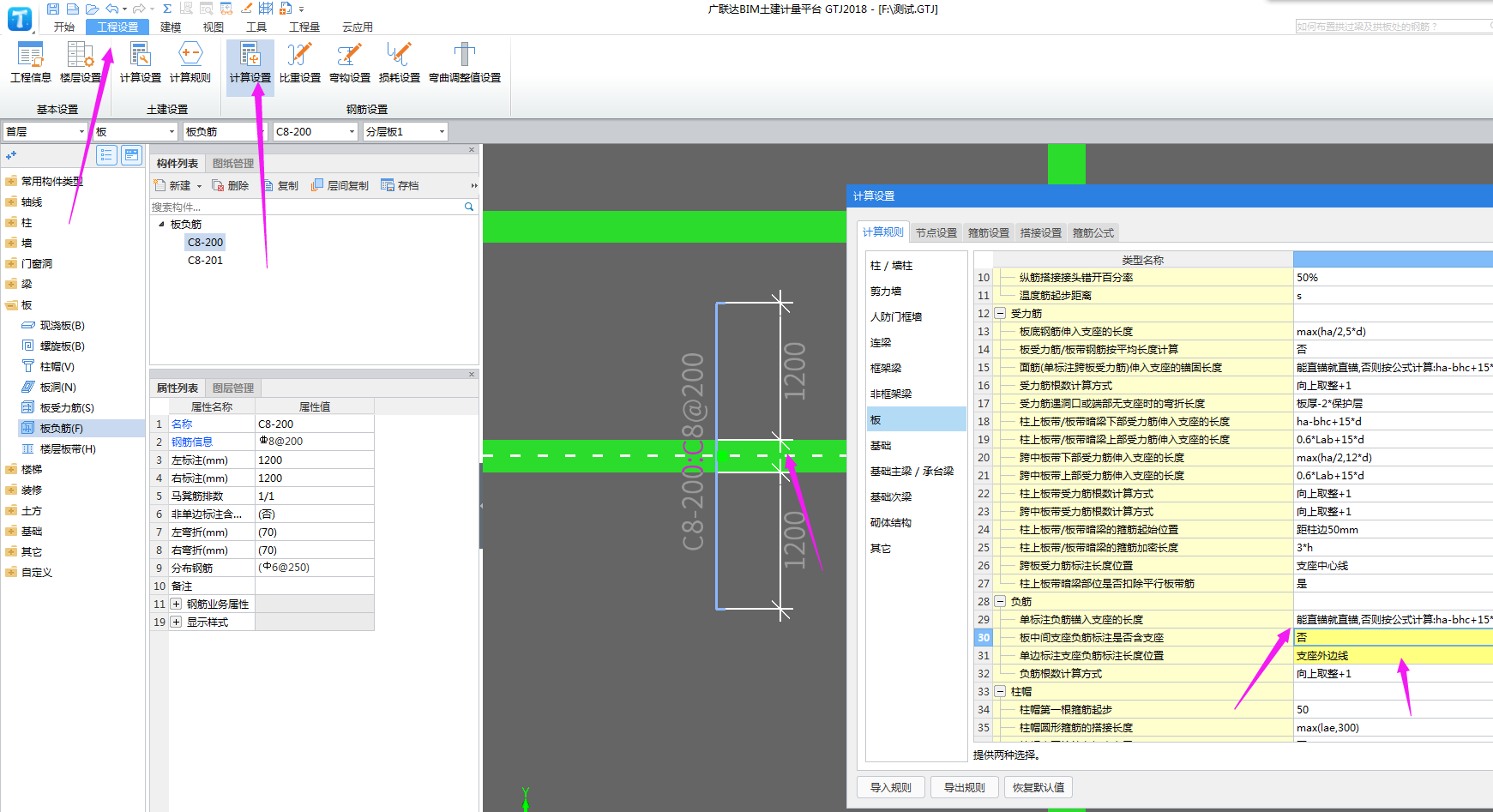The height and width of the screenshot is (812, 1493).
Task: Expand the 梁 folder in navigation tree
Action: click(11, 285)
